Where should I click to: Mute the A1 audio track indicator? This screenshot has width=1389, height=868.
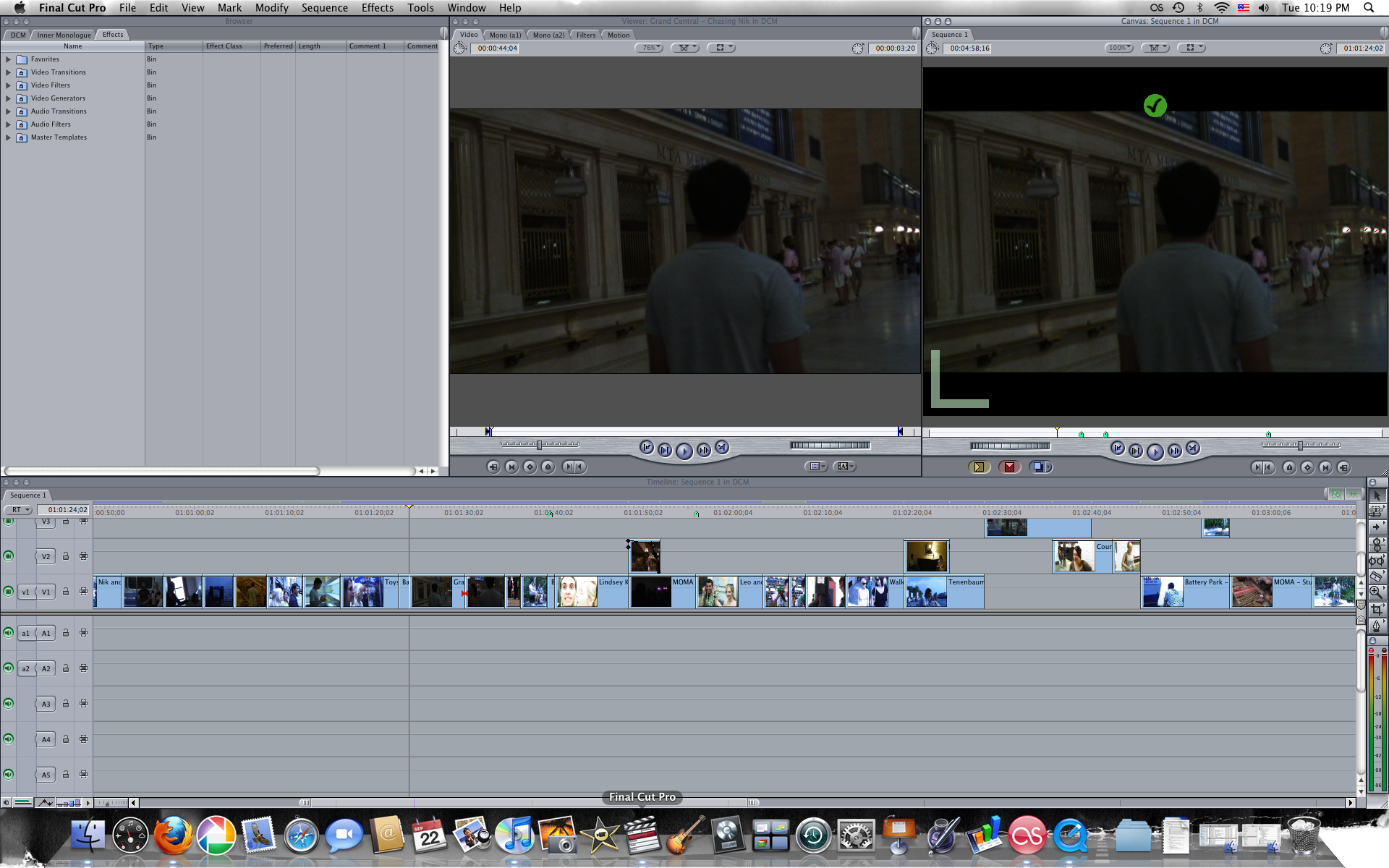pos(9,633)
